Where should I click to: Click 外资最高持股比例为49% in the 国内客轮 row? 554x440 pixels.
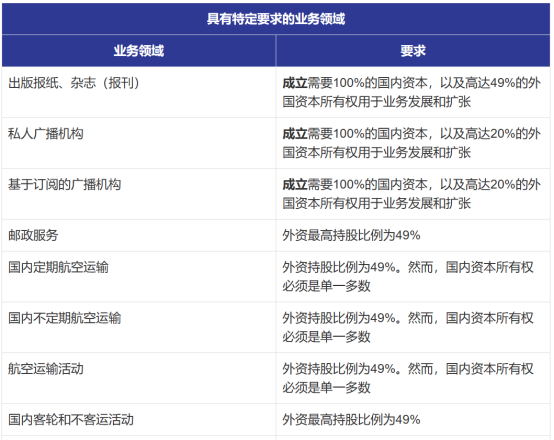pyautogui.click(x=351, y=420)
